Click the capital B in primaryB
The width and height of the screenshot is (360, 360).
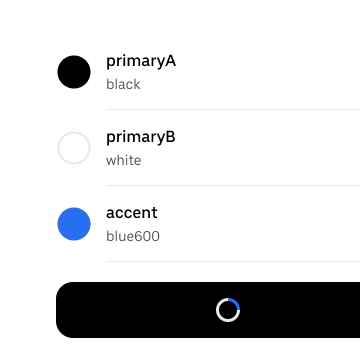pyautogui.click(x=170, y=137)
